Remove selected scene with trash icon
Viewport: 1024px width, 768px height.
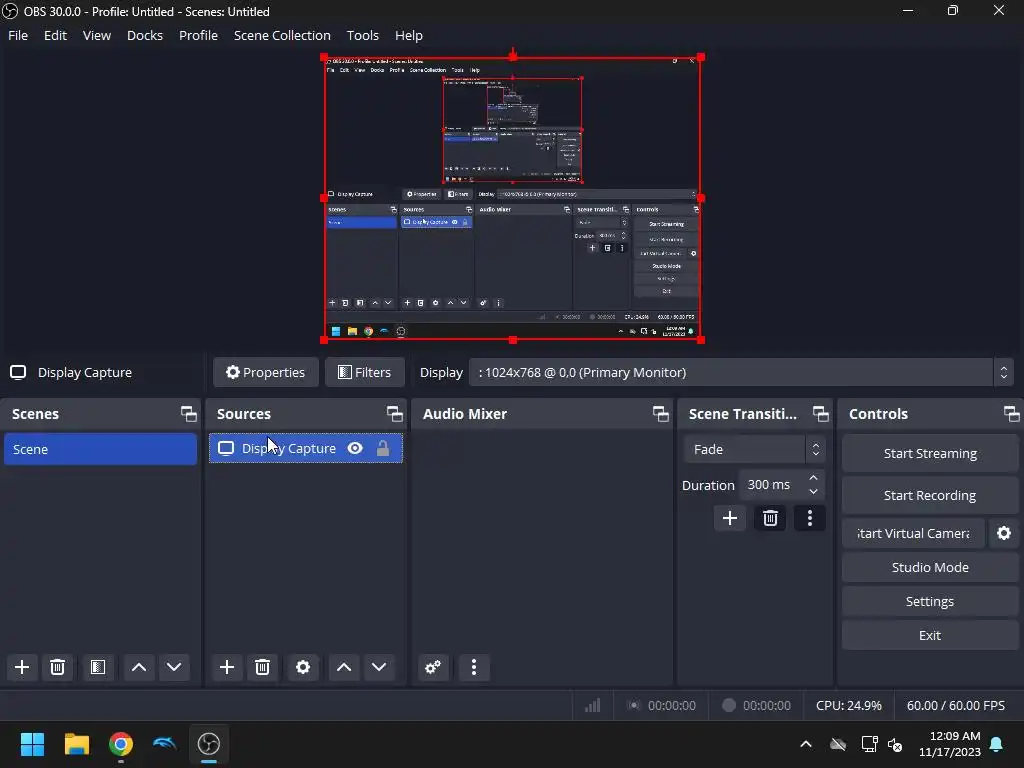(57, 667)
